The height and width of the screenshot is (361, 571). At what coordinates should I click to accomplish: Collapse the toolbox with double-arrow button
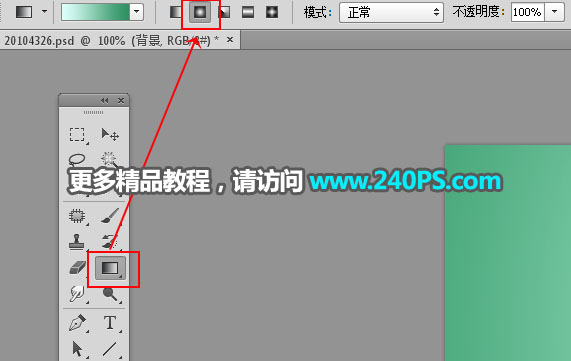(x=105, y=101)
